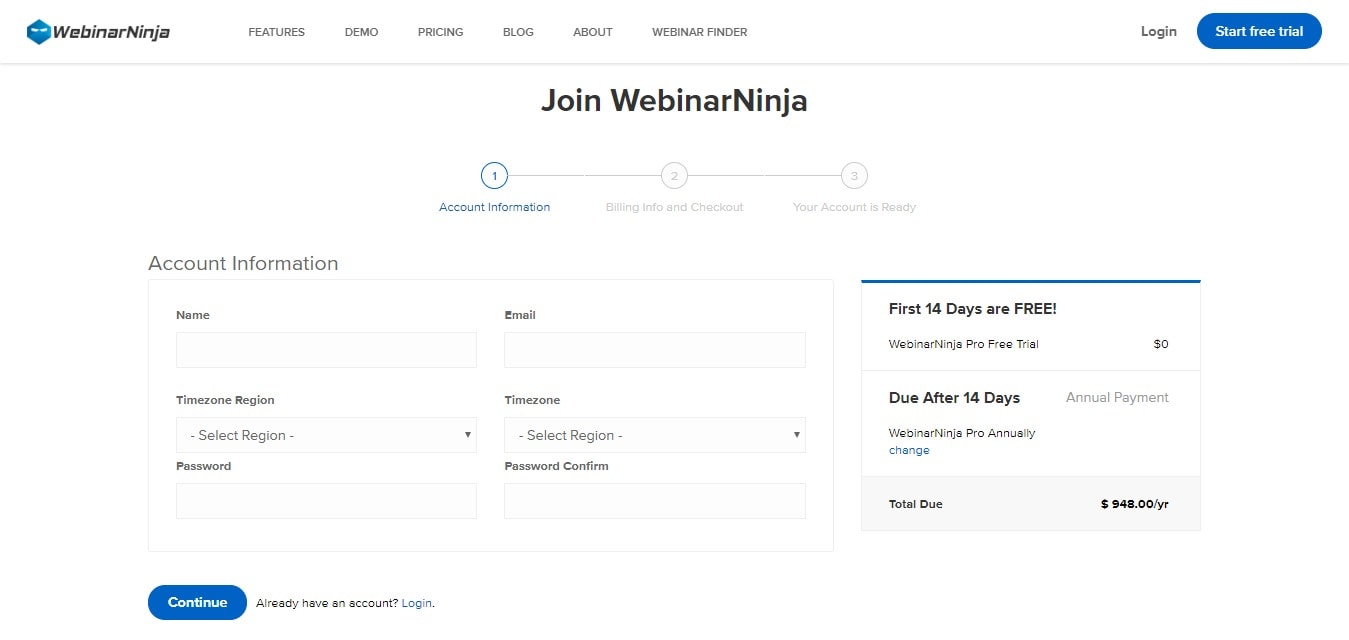Focus the Name input field
The width and height of the screenshot is (1349, 640).
coord(326,350)
